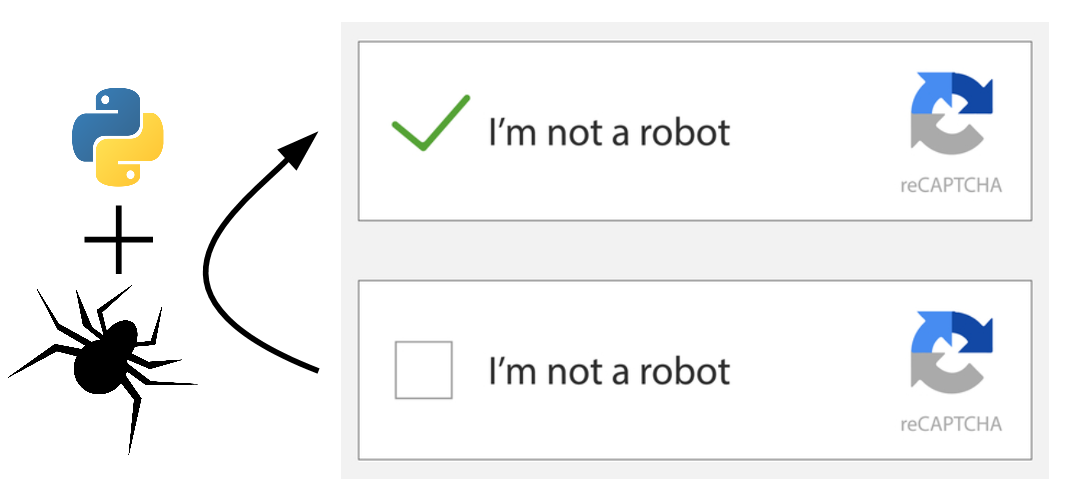This screenshot has height=496, width=1080.
Task: Click the verified green check in upper captcha
Action: pyautogui.click(x=430, y=123)
